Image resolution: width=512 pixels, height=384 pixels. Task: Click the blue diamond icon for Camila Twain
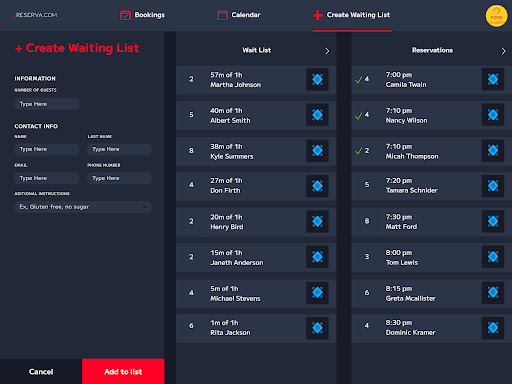point(493,79)
